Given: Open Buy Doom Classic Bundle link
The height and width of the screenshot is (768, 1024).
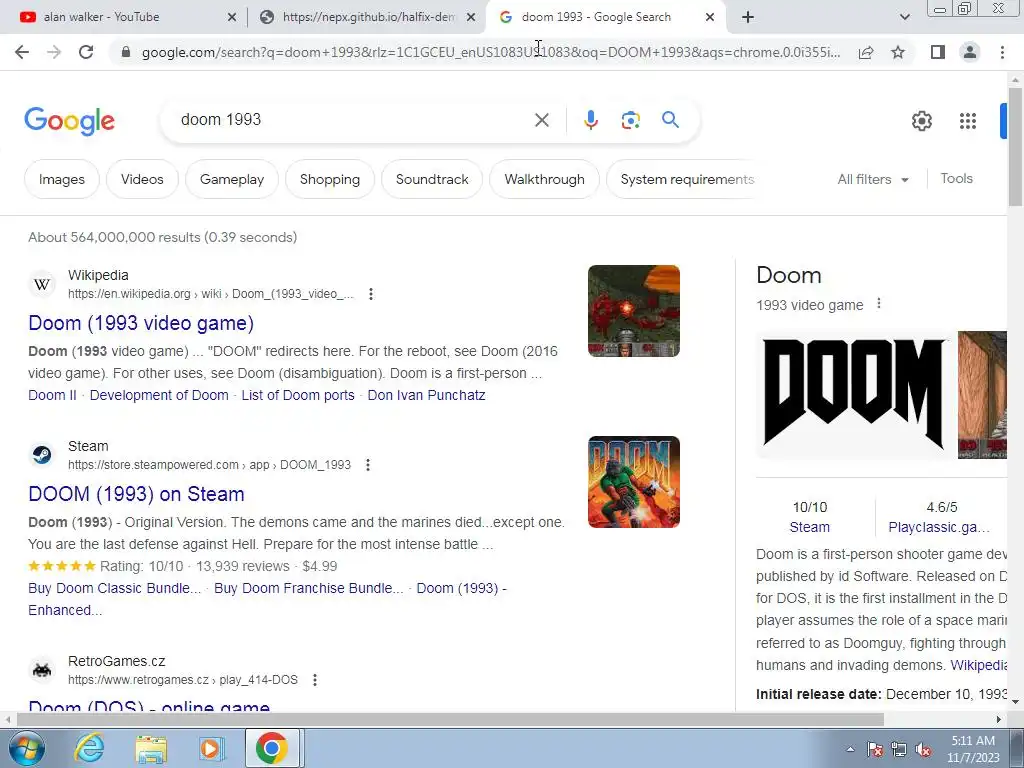Looking at the screenshot, I should pos(114,588).
